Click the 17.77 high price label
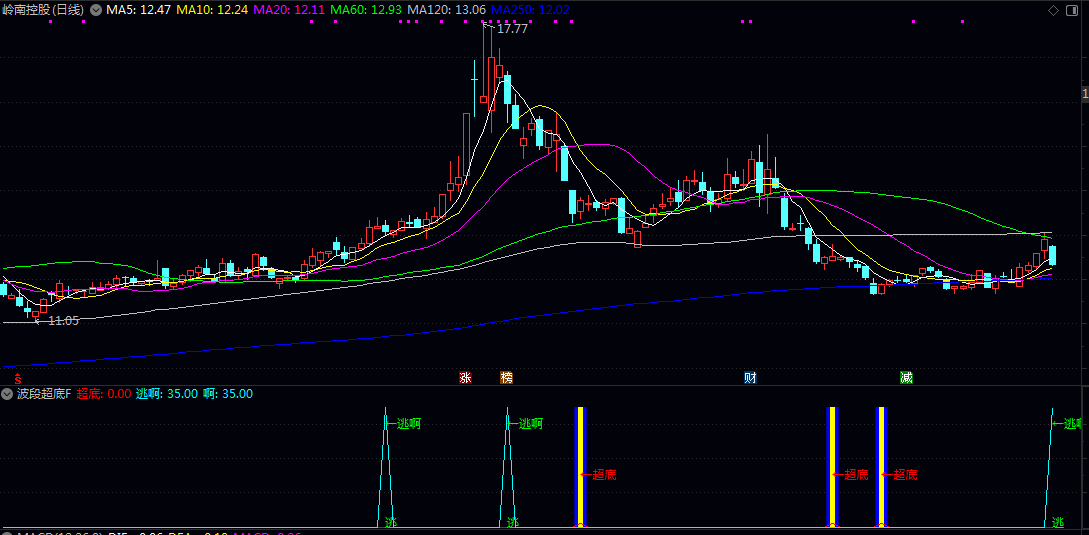Image resolution: width=1089 pixels, height=535 pixels. 513,29
